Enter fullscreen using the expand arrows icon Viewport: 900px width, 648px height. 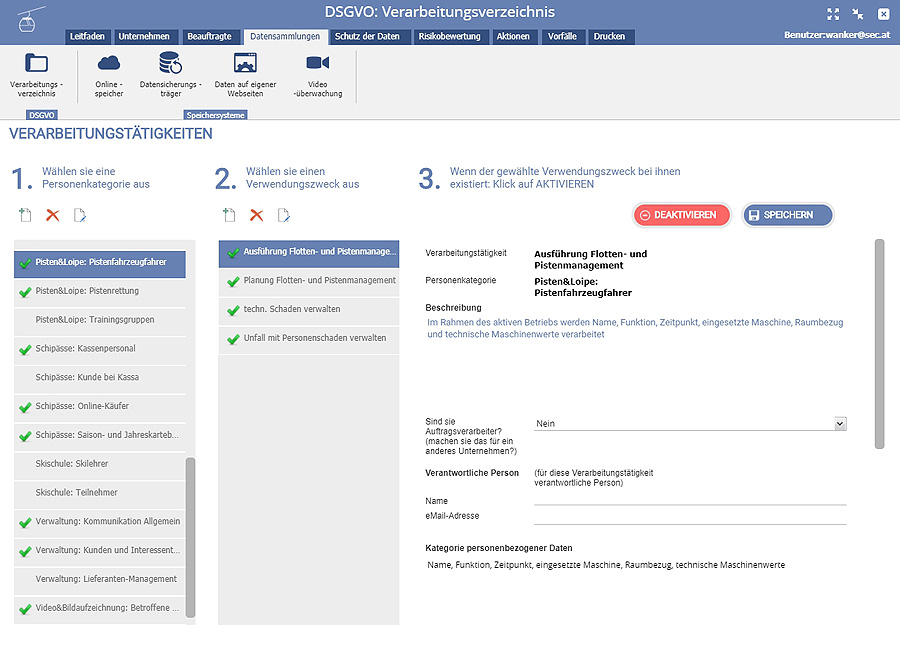coord(833,14)
